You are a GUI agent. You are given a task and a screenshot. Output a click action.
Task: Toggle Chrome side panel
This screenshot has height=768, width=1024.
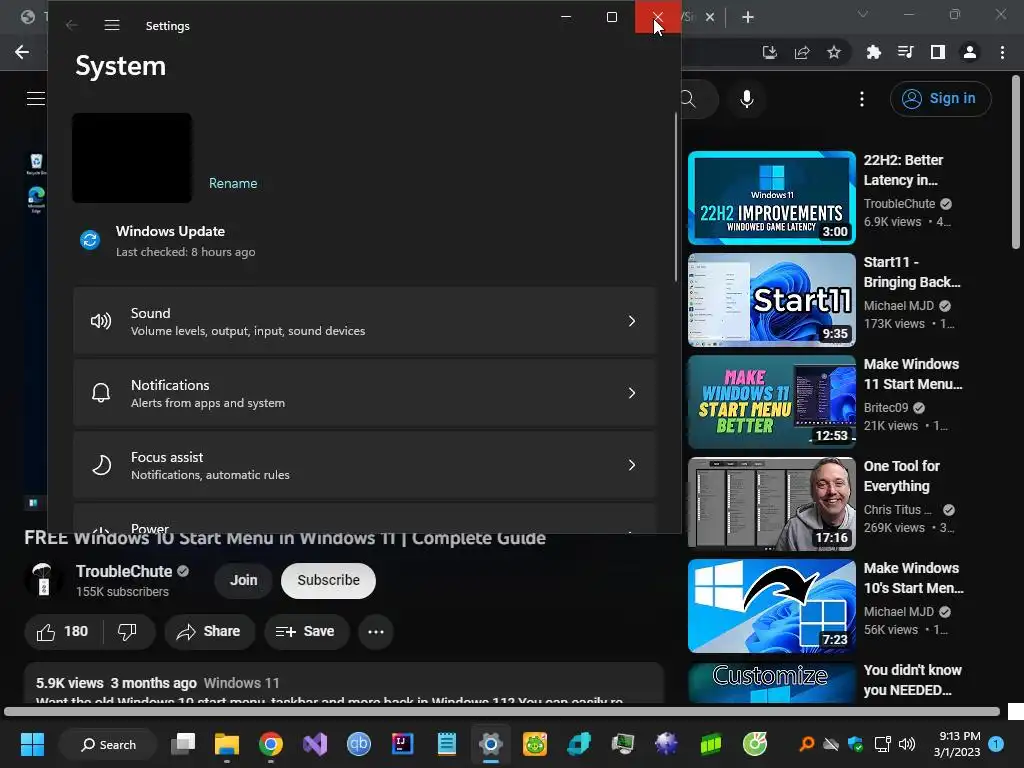click(938, 52)
